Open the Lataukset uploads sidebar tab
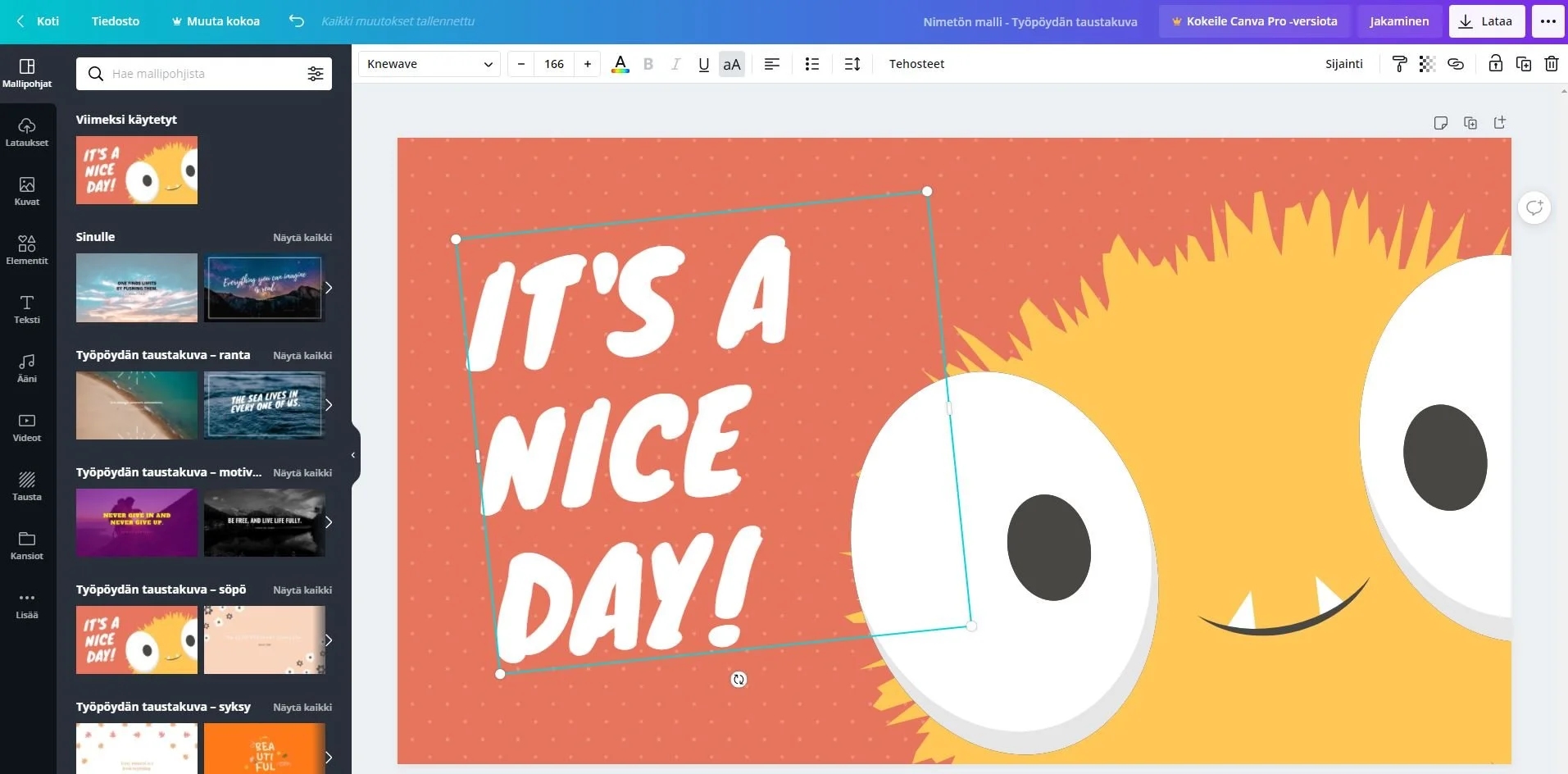The image size is (1568, 774). pos(27,132)
